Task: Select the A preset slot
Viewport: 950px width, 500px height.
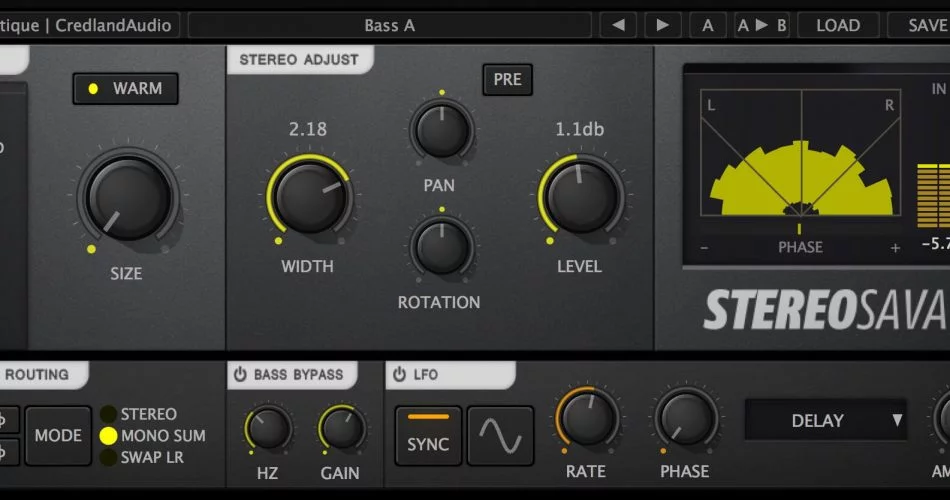Action: pyautogui.click(x=708, y=25)
